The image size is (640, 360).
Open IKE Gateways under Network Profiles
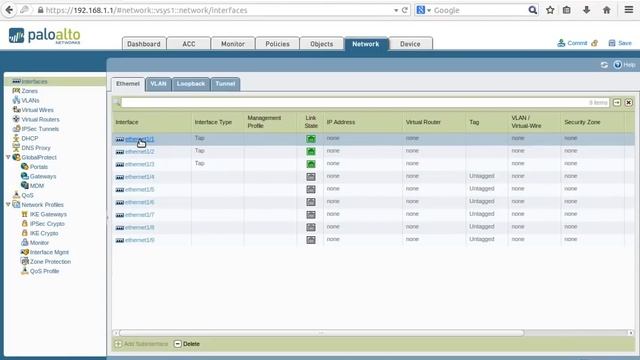tap(48, 214)
